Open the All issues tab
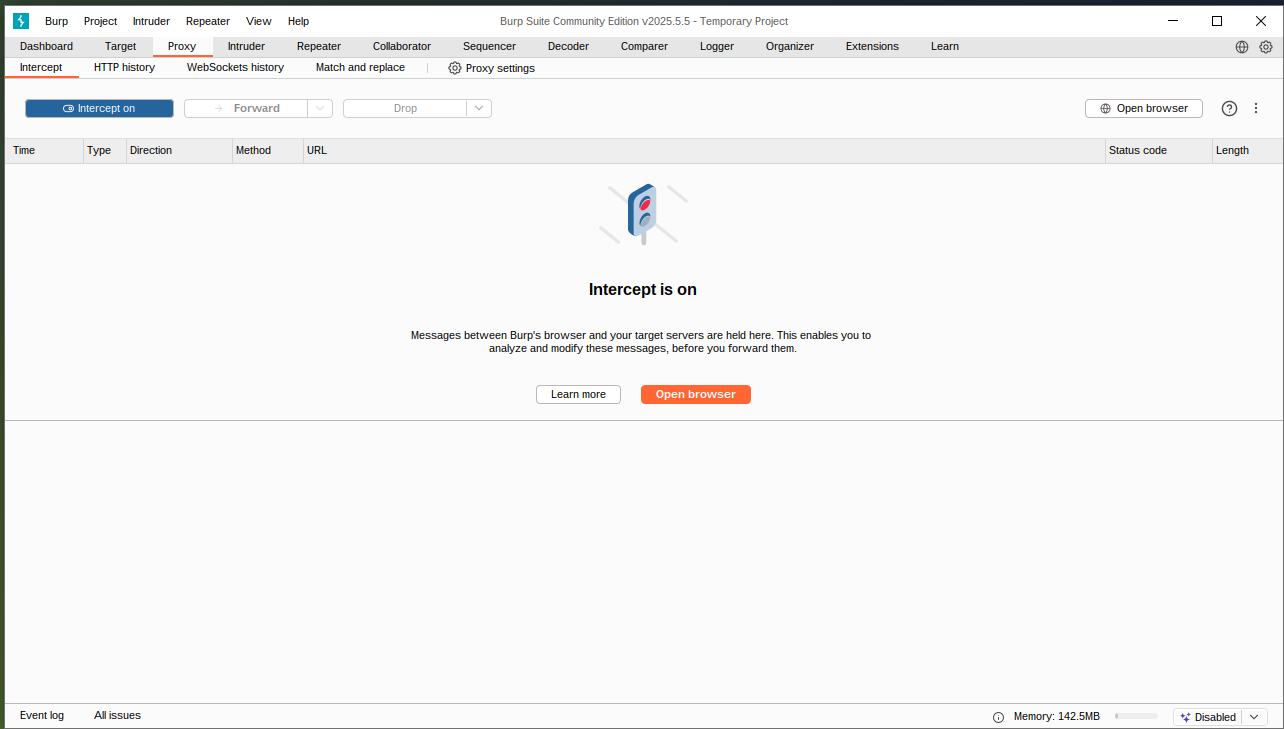 pos(117,716)
